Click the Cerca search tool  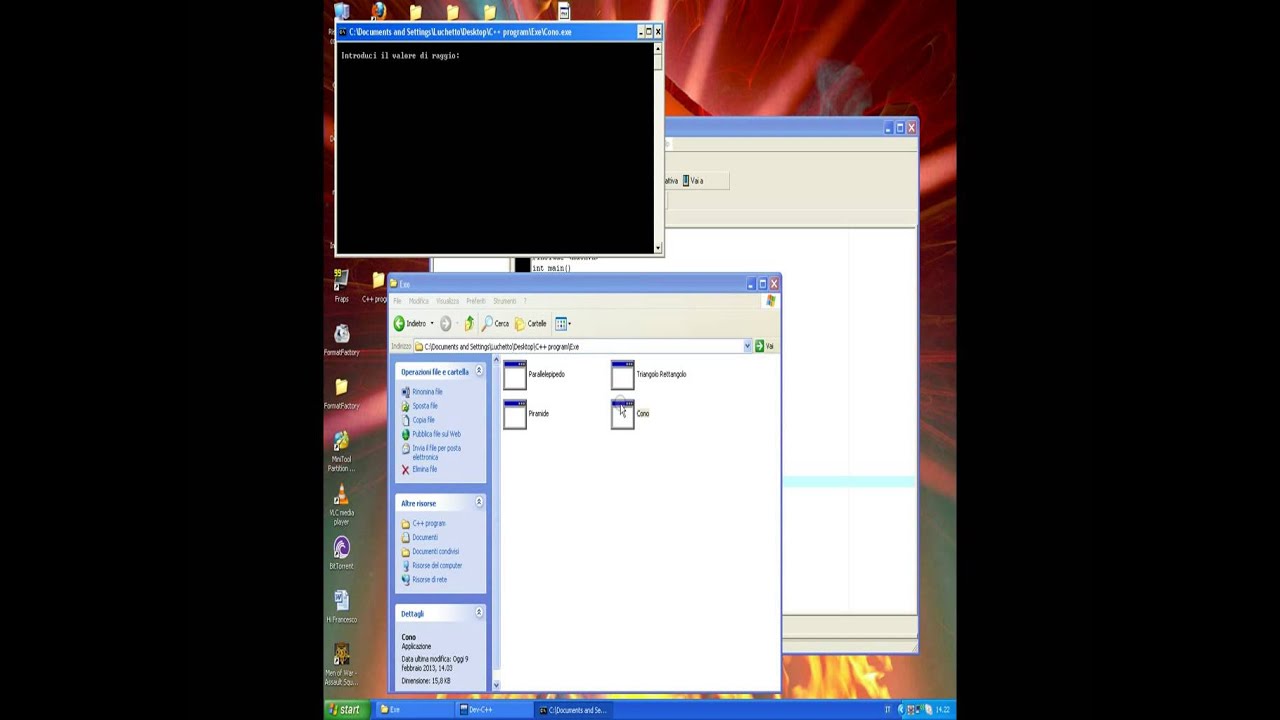[x=496, y=323]
